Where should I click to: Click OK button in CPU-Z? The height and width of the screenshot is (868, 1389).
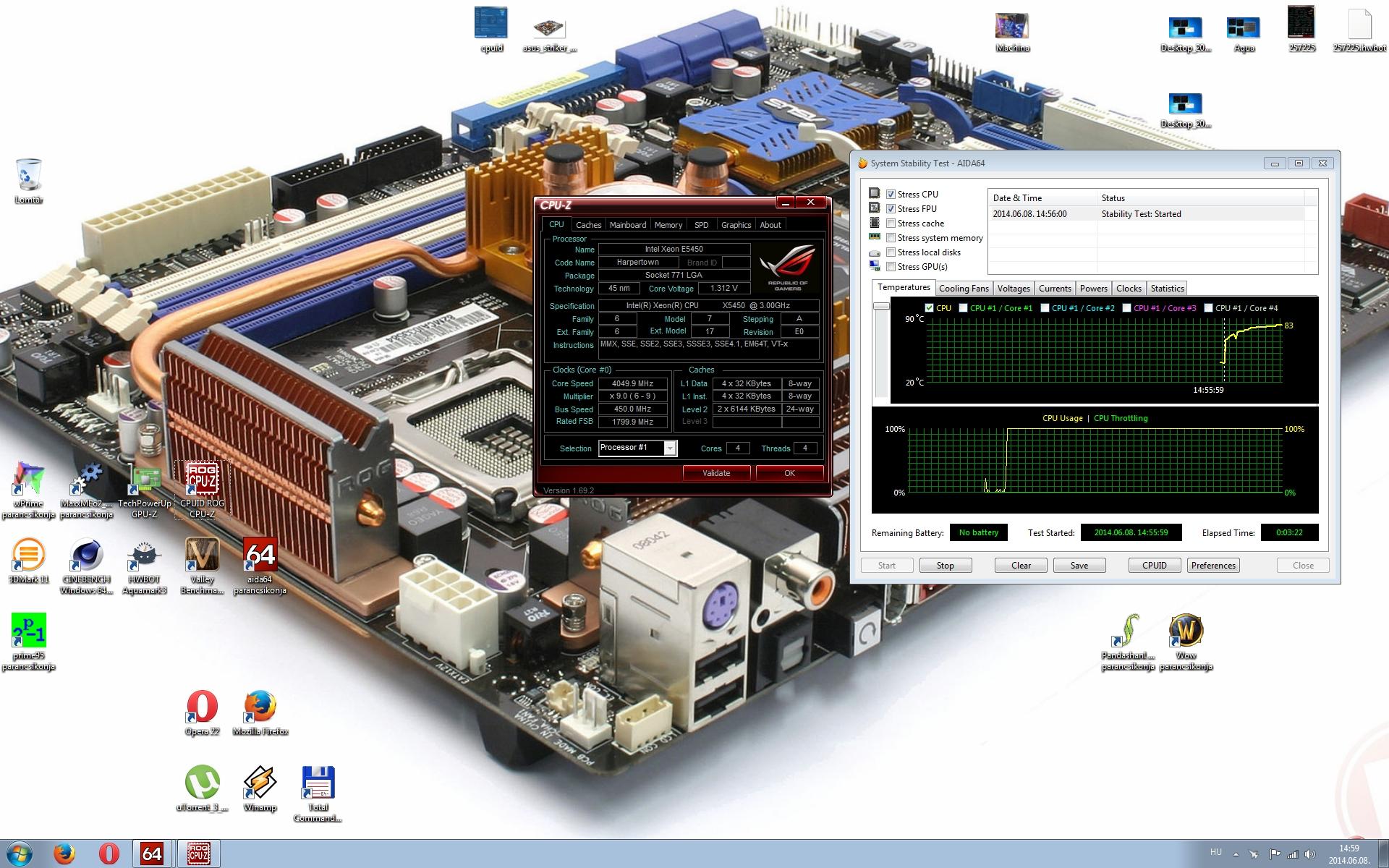point(789,473)
